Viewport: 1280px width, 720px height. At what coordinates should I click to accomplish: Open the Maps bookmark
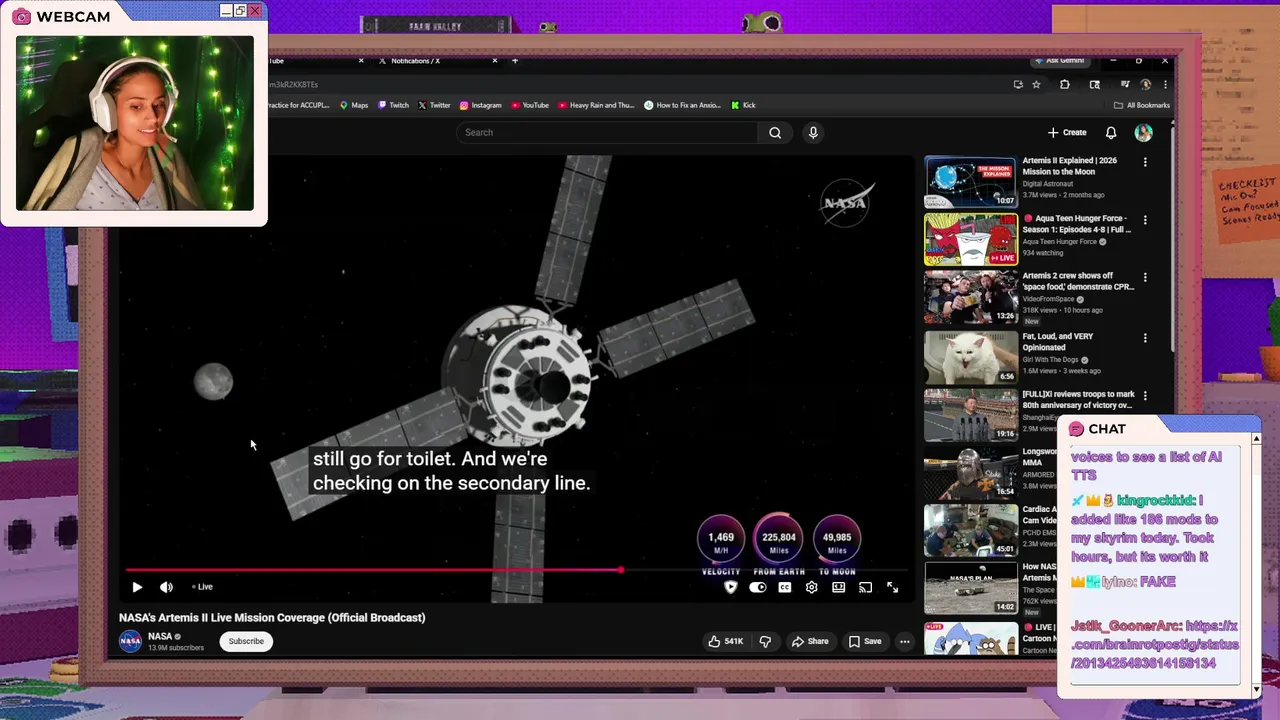[x=354, y=105]
